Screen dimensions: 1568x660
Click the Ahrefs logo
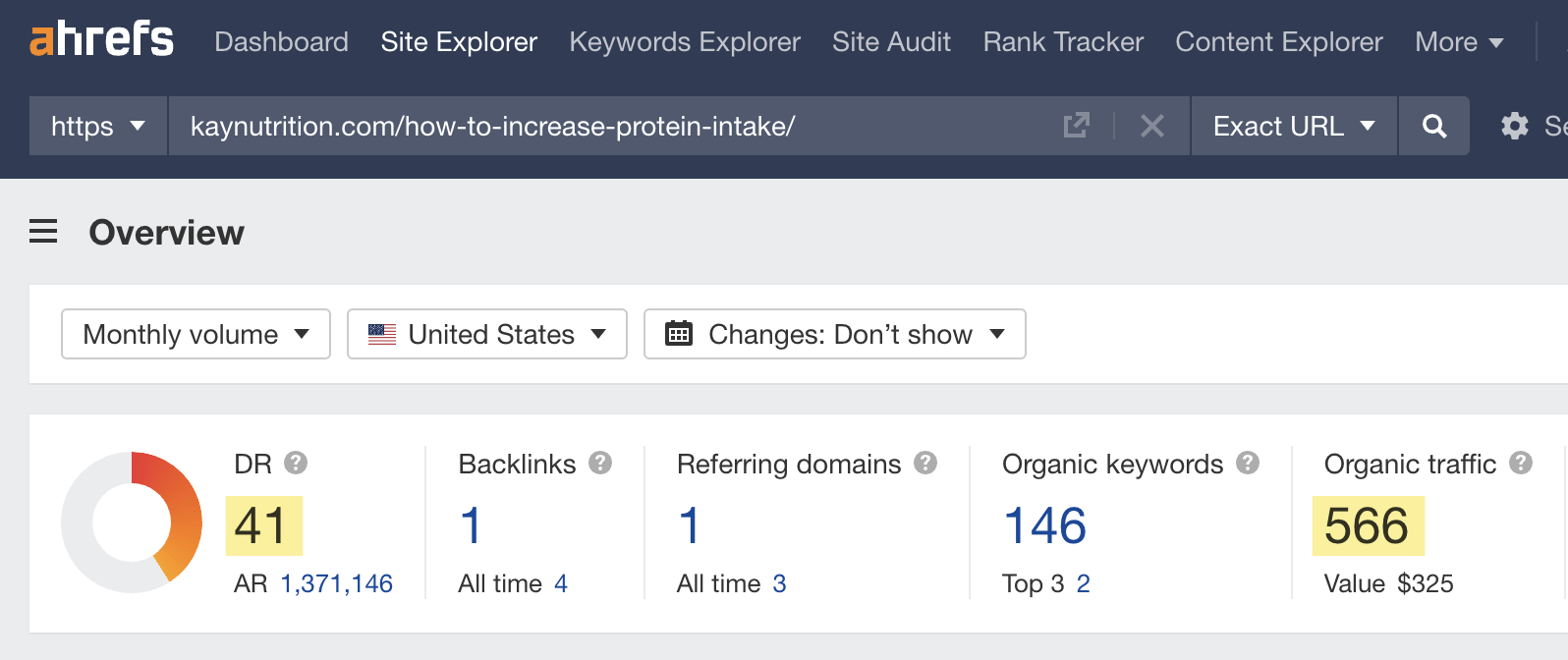tap(101, 40)
